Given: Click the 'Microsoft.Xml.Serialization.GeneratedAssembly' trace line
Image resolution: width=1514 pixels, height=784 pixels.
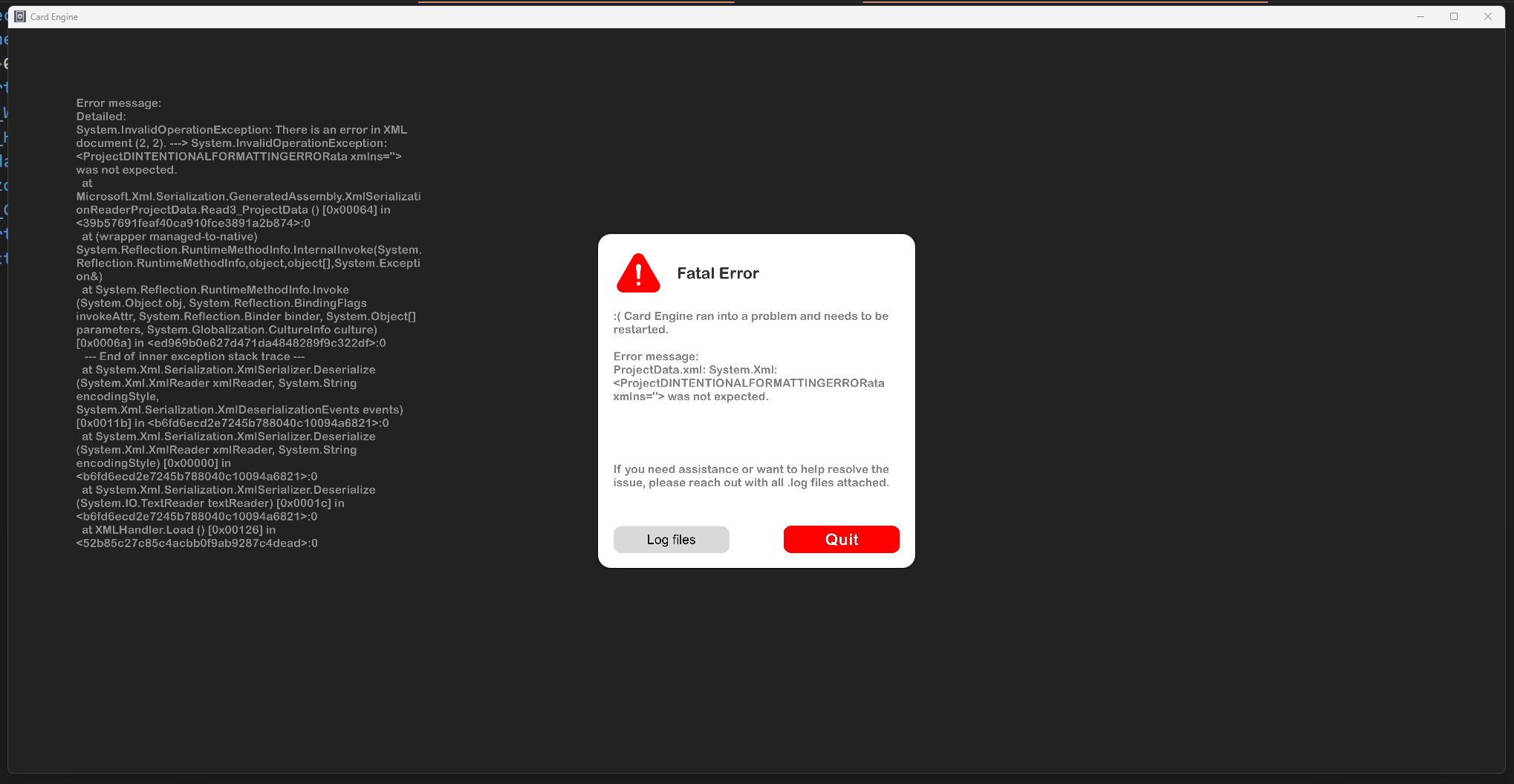Looking at the screenshot, I should coord(248,197).
